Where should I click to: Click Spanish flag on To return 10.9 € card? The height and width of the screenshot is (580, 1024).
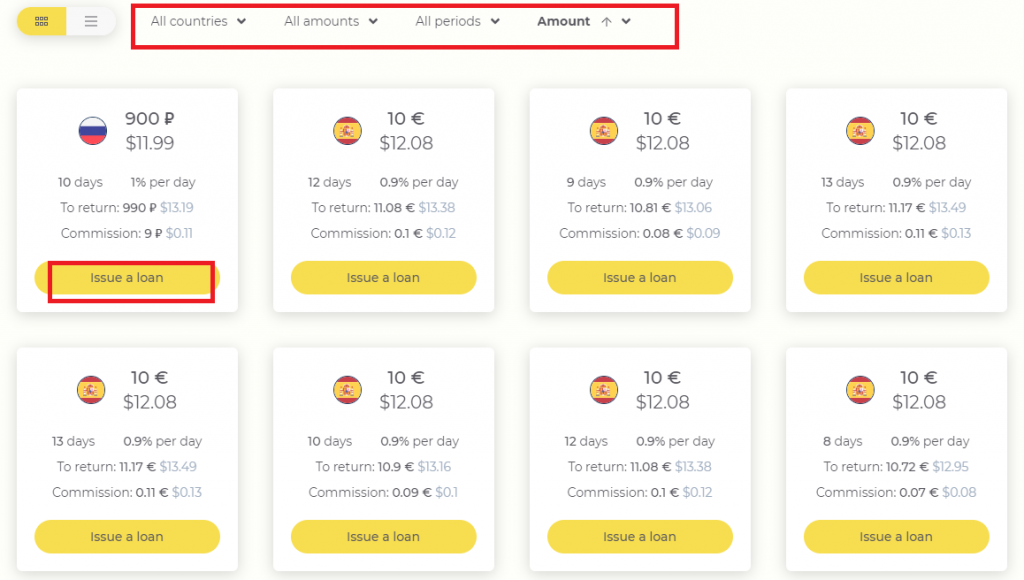pos(347,389)
